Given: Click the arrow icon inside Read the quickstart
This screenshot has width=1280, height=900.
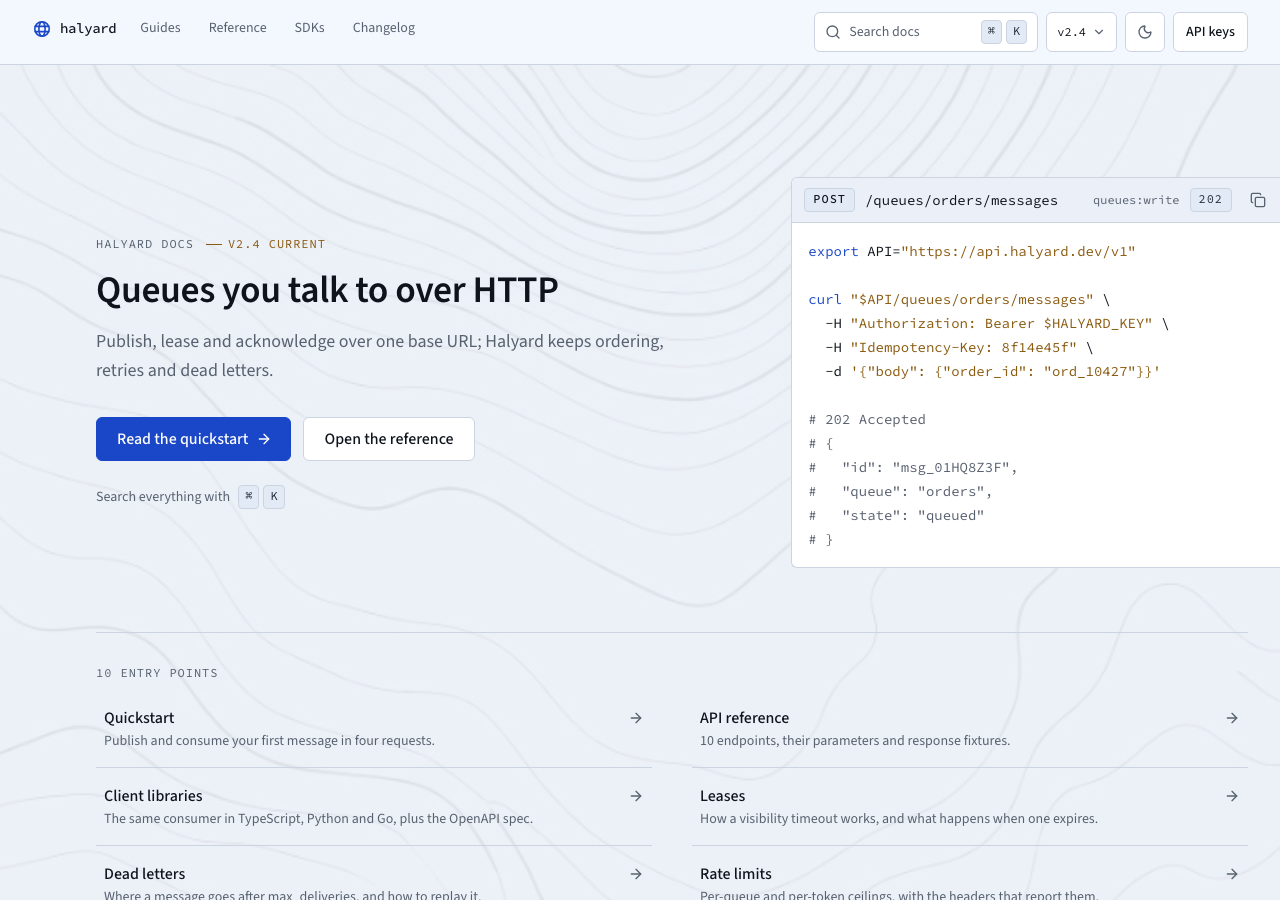Looking at the screenshot, I should click(x=264, y=439).
